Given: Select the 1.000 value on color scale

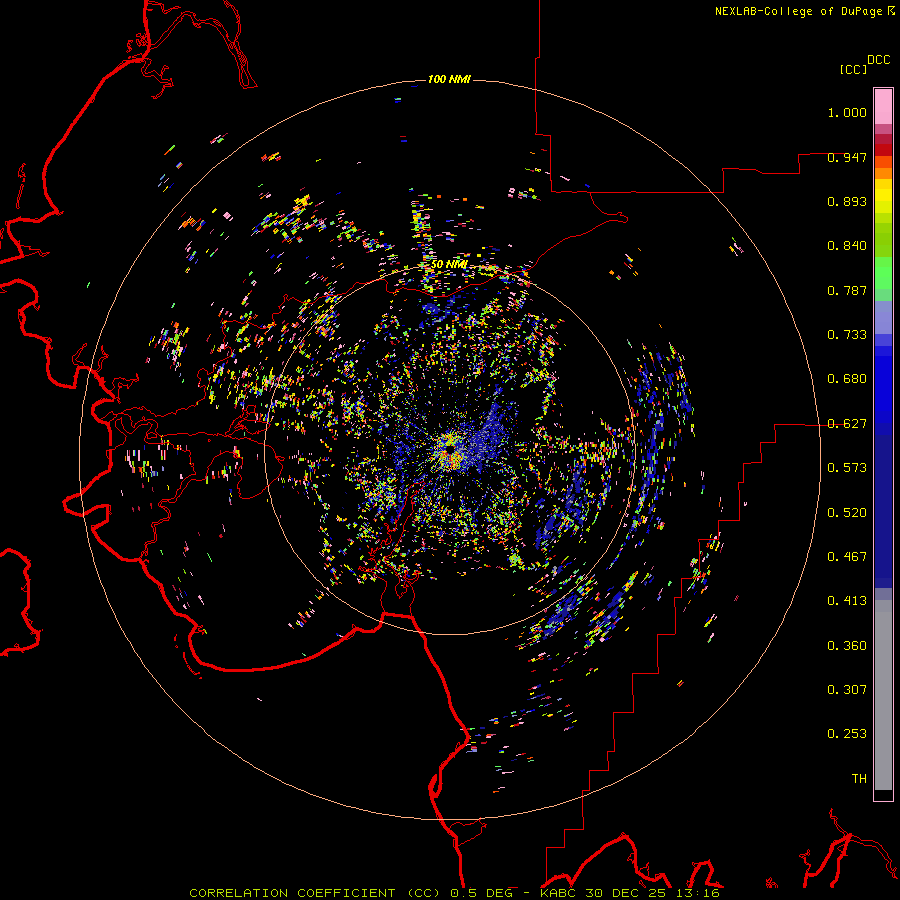Looking at the screenshot, I should 847,112.
